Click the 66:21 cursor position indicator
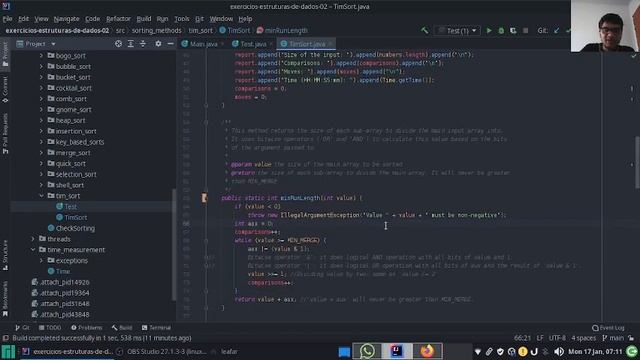Viewport: 640px width, 360px height. tap(522, 338)
